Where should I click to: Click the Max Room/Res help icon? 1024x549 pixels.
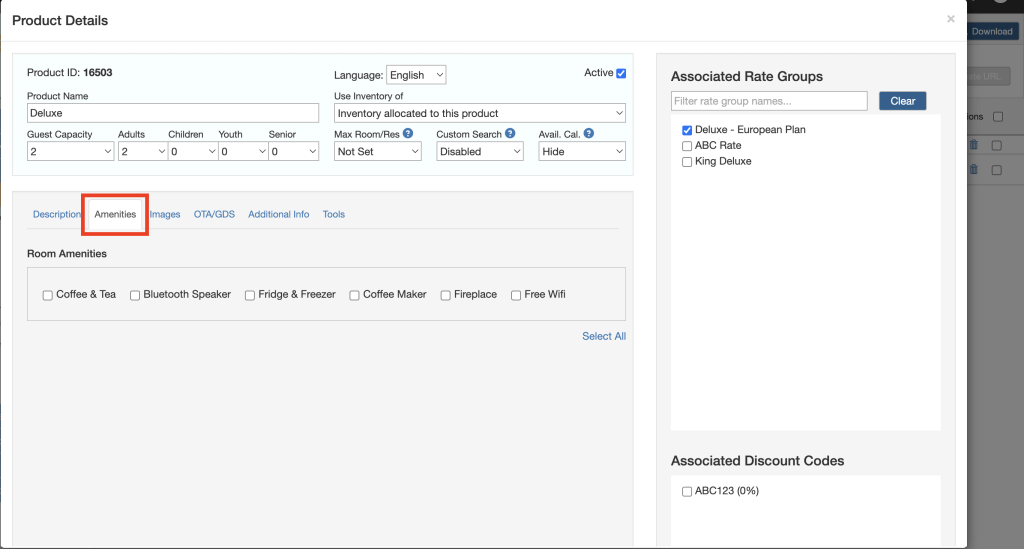(x=408, y=133)
